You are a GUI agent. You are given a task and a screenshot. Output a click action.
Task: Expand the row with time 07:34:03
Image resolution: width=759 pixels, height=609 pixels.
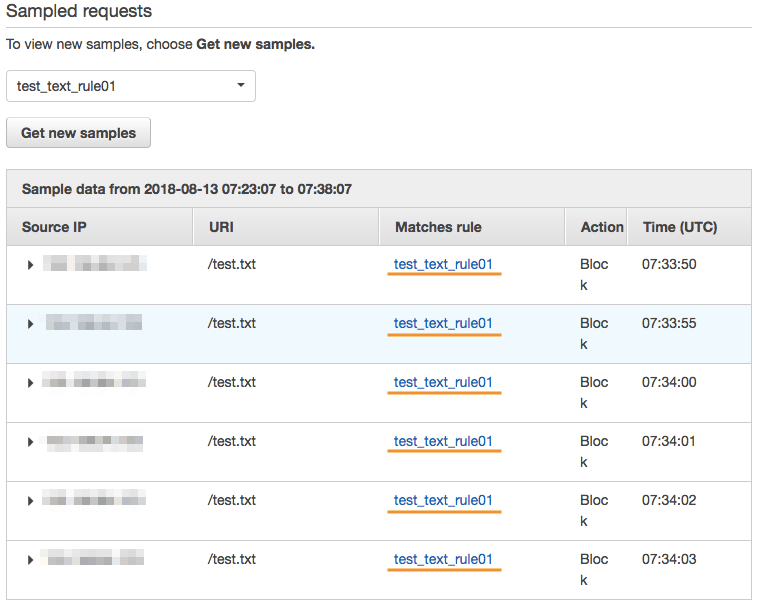click(31, 560)
